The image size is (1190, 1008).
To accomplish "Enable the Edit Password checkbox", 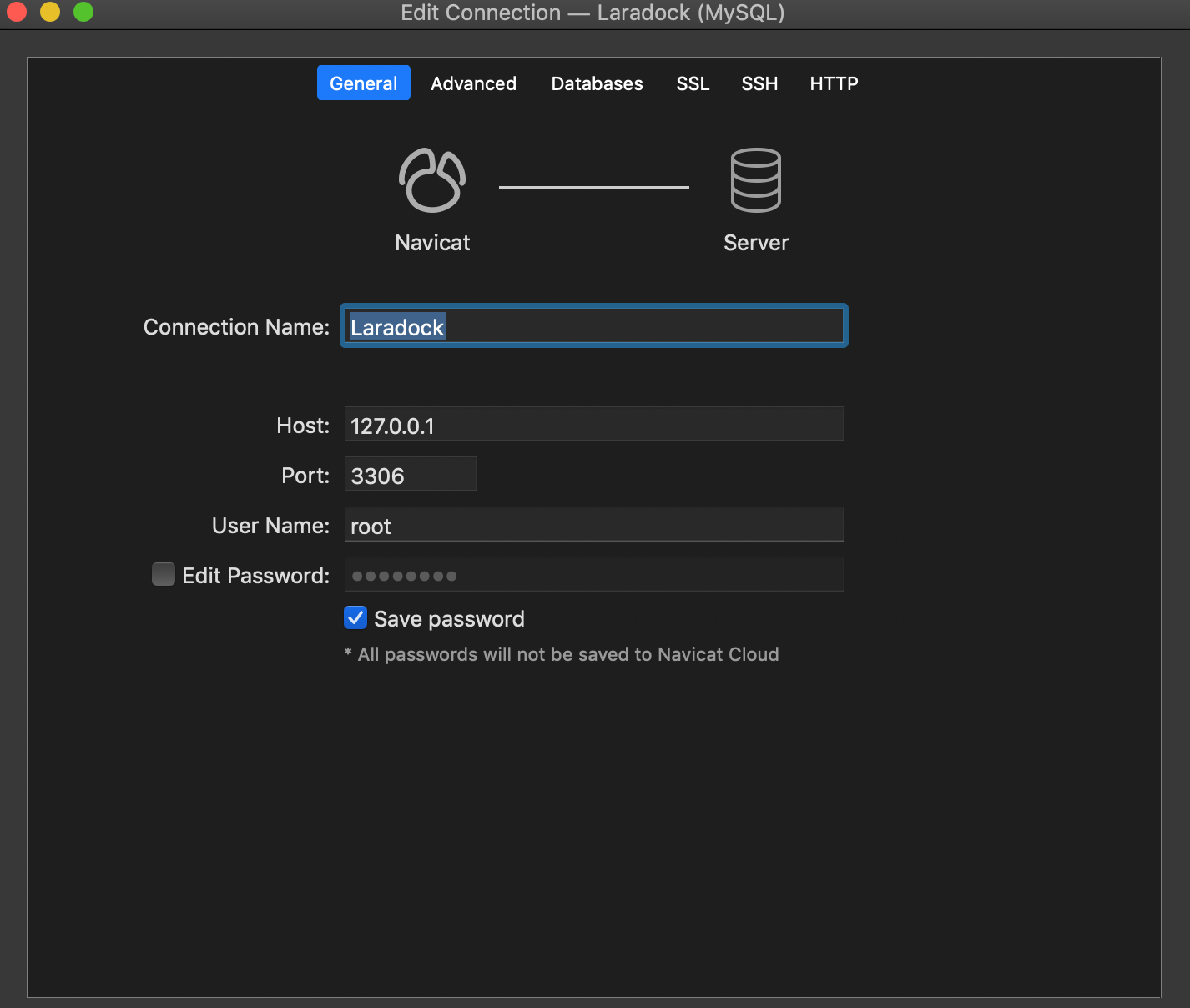I will (164, 574).
